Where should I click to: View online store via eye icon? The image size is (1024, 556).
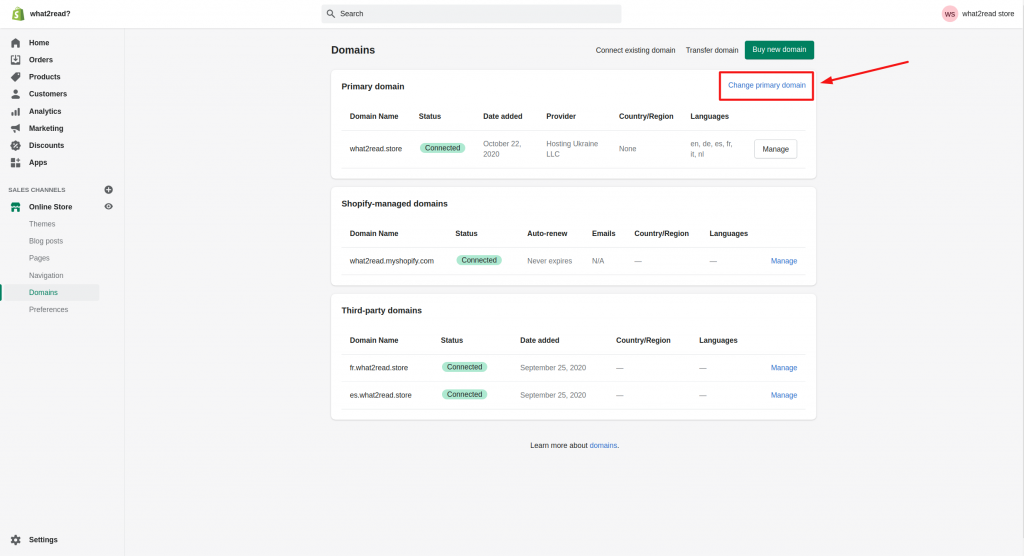(108, 206)
